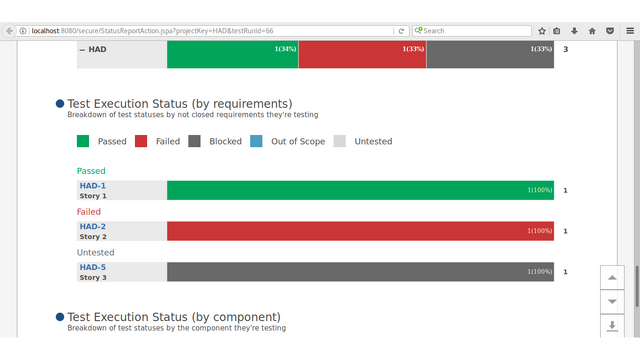Click the gray HAD-5 100% bar

[360, 272]
